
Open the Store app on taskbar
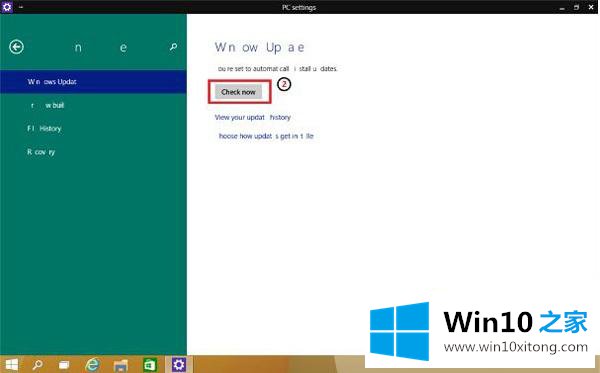tap(150, 365)
